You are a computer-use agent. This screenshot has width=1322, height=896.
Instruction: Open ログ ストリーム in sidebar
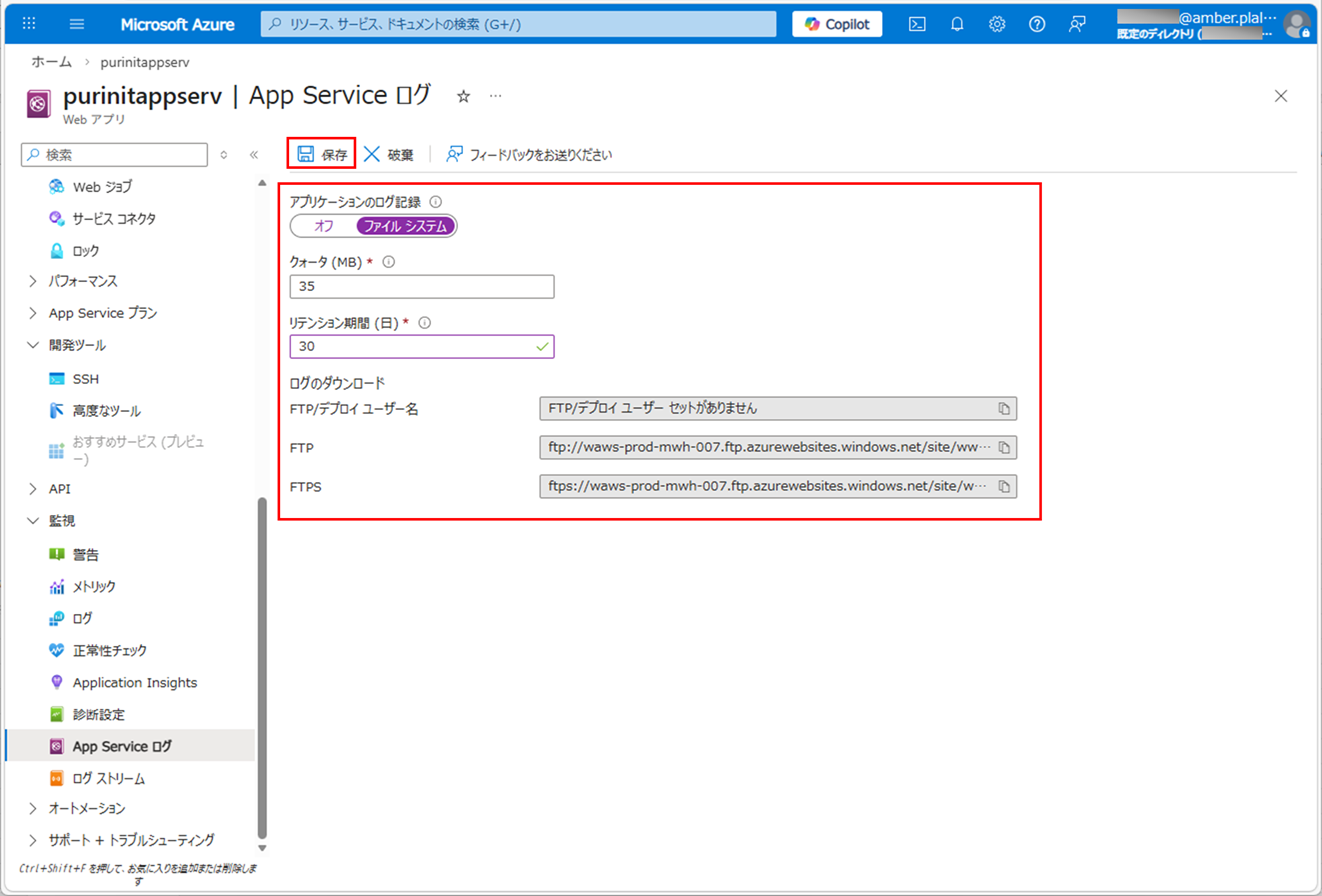[109, 778]
